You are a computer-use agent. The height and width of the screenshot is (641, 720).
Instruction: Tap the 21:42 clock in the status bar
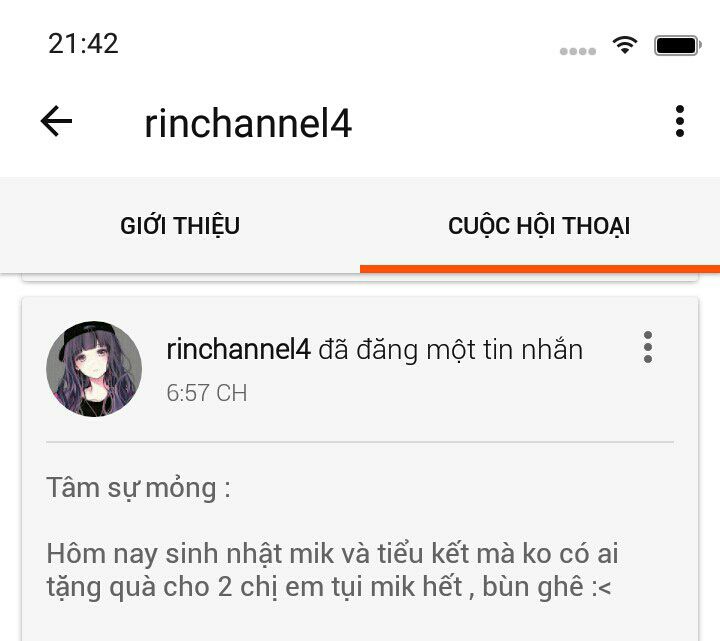(83, 44)
